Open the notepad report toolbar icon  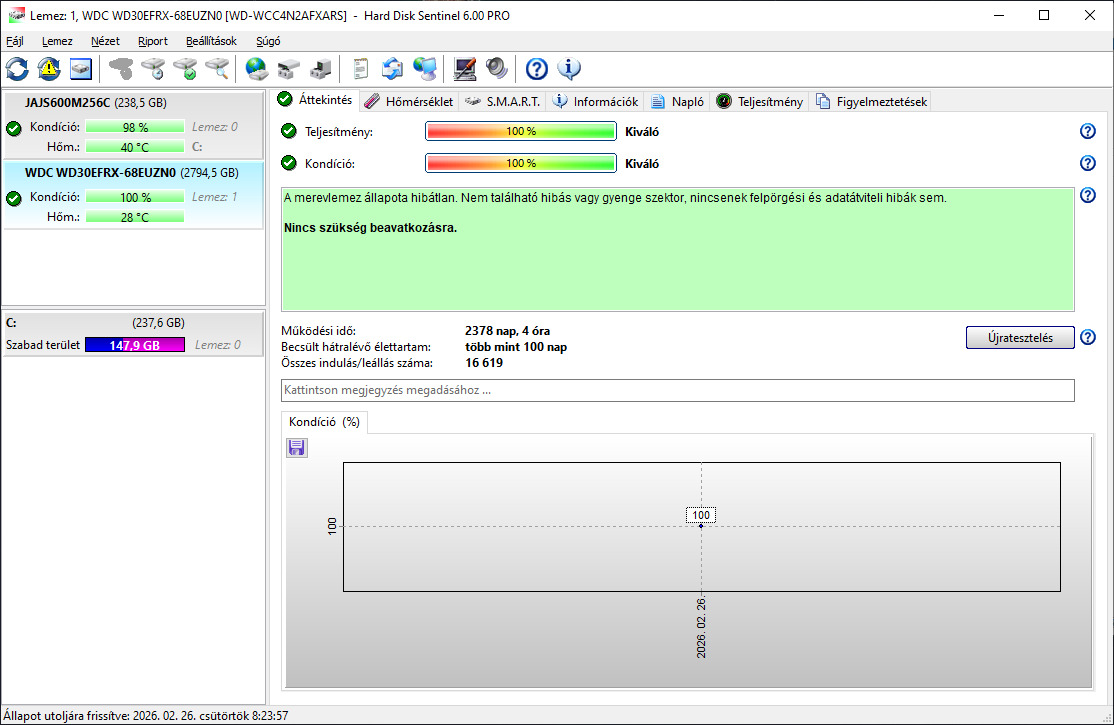(x=361, y=69)
